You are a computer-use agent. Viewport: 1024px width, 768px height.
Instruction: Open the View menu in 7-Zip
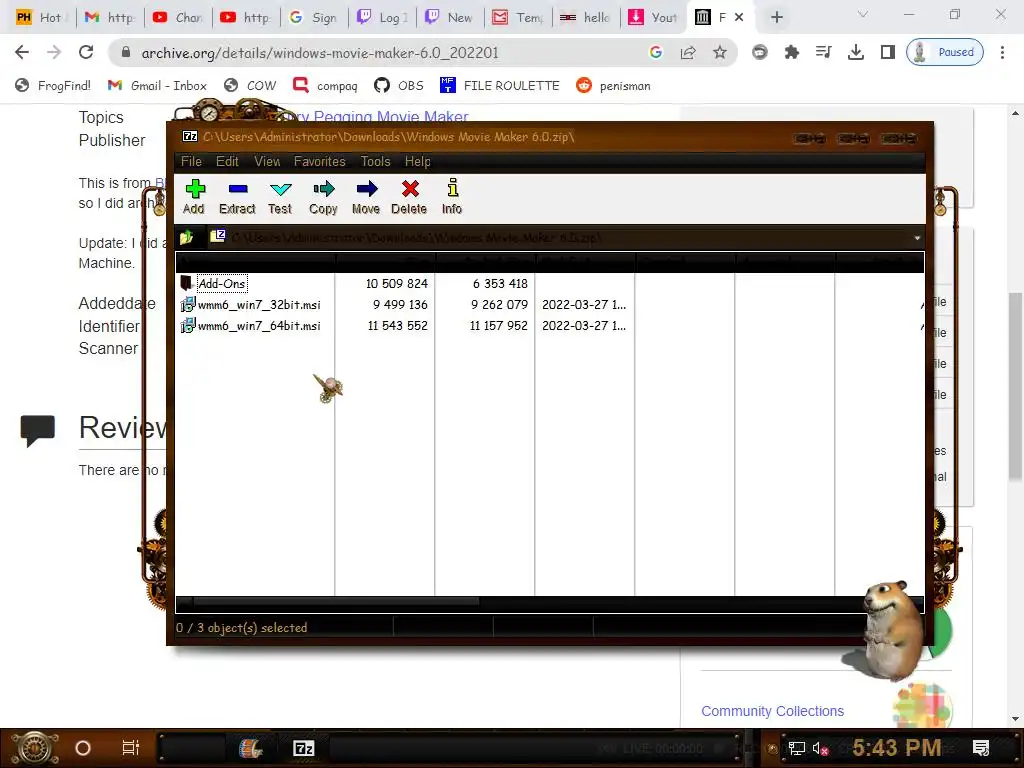(x=267, y=161)
